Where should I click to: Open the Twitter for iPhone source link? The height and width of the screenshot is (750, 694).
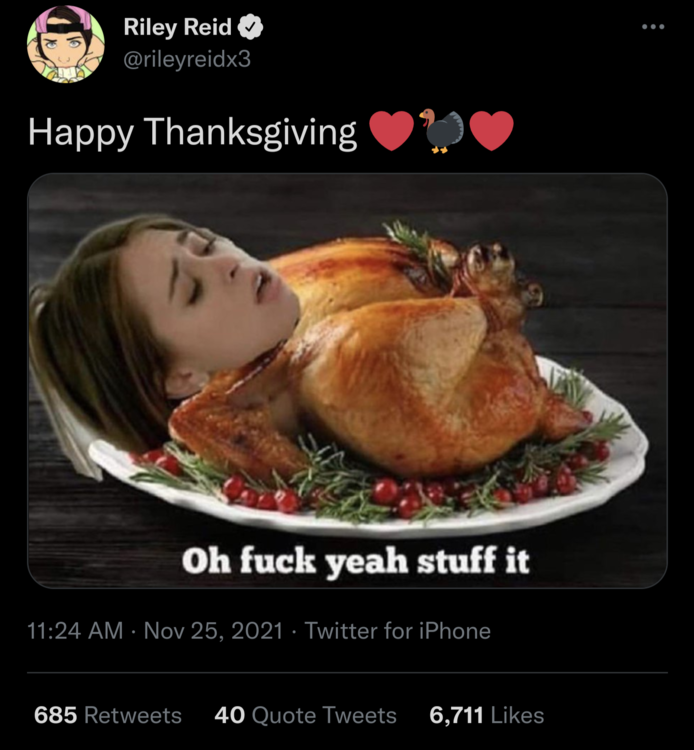397,631
